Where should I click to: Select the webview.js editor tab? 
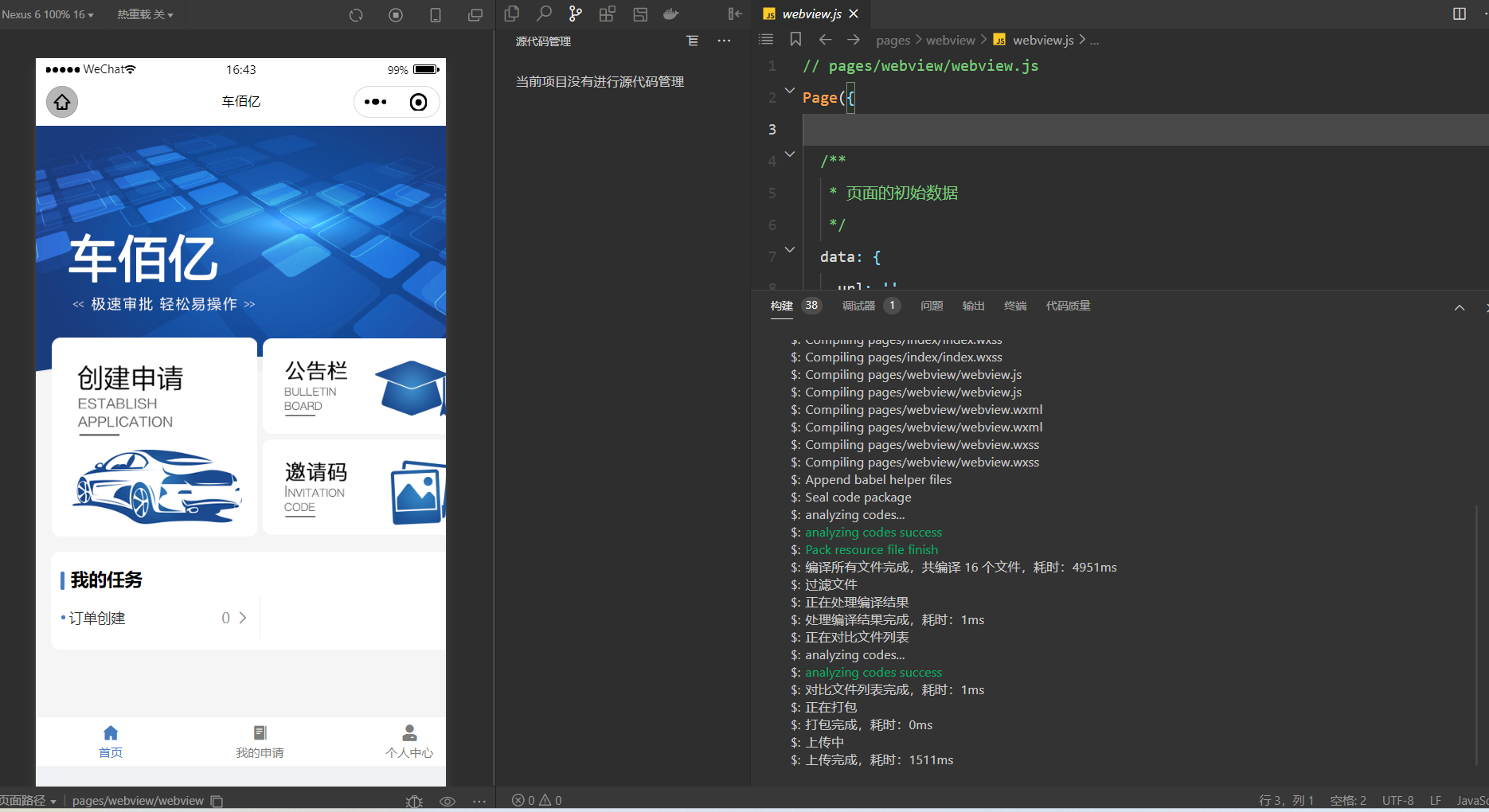811,14
